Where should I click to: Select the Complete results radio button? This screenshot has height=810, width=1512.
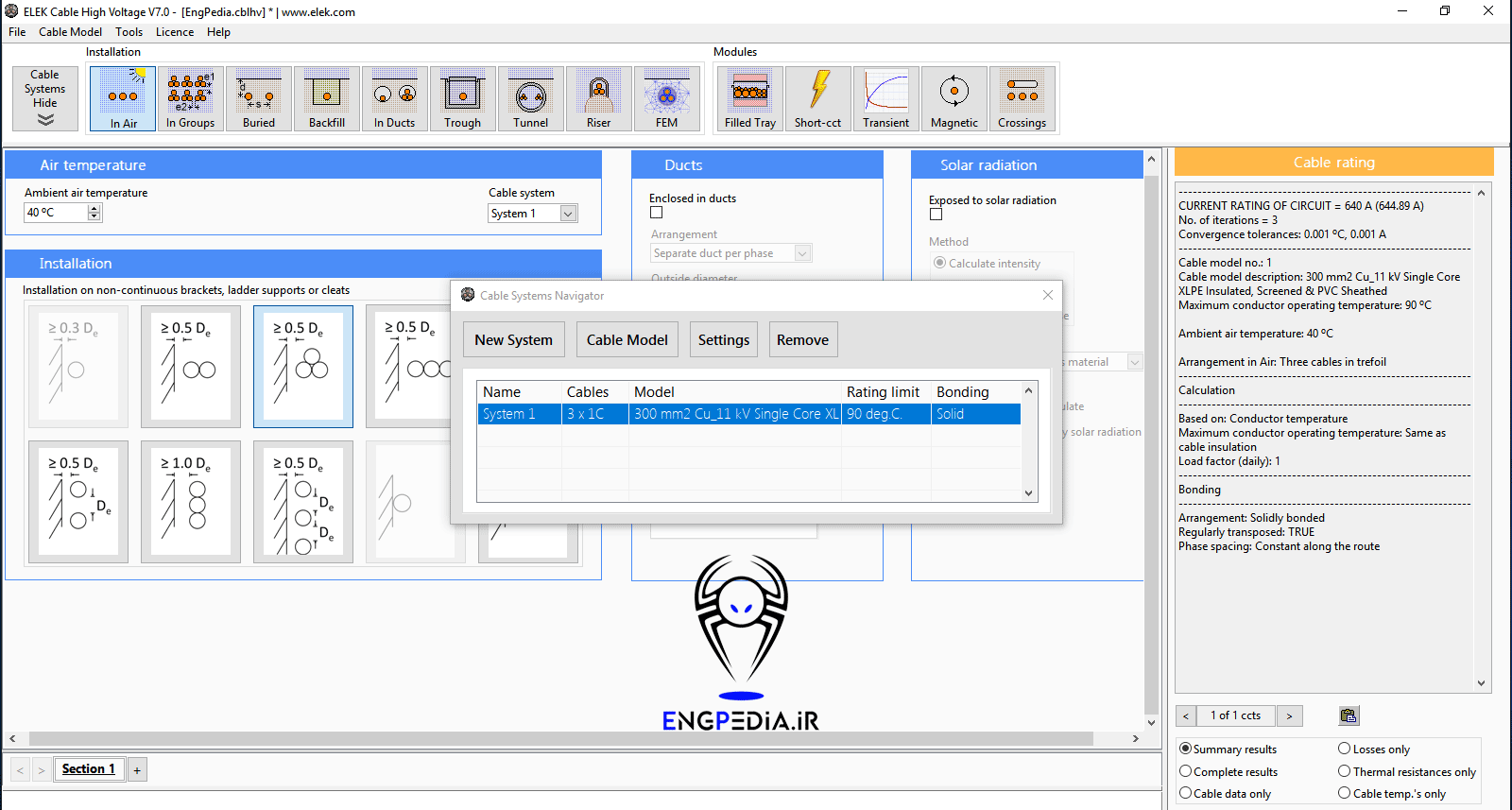coord(1186,771)
